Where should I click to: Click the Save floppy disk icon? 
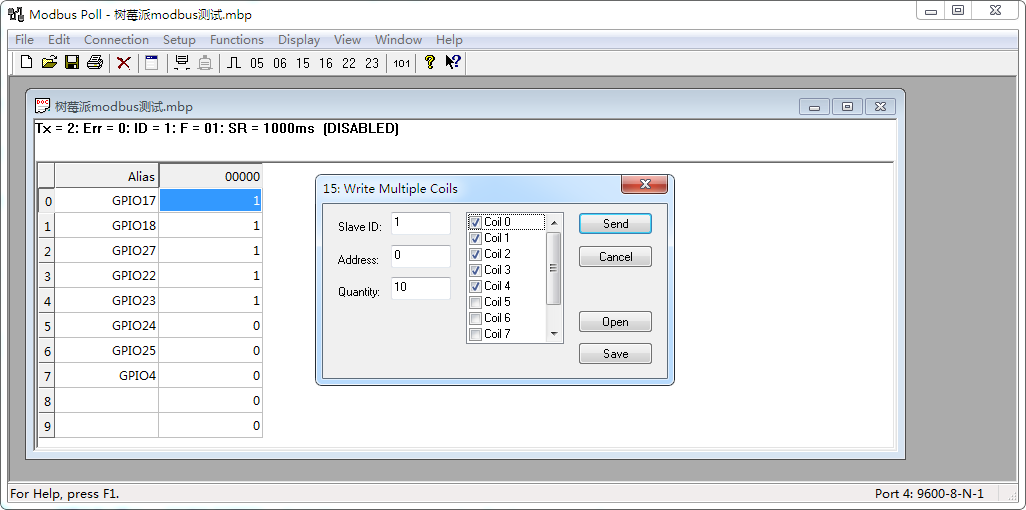pos(72,63)
